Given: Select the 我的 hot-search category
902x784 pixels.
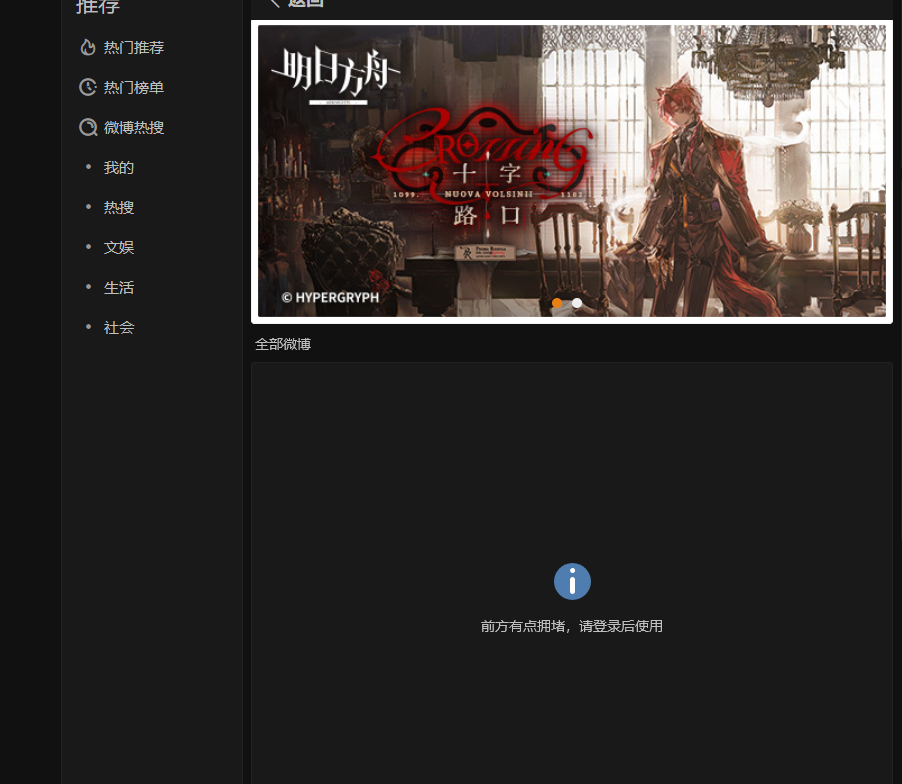Looking at the screenshot, I should point(119,167).
